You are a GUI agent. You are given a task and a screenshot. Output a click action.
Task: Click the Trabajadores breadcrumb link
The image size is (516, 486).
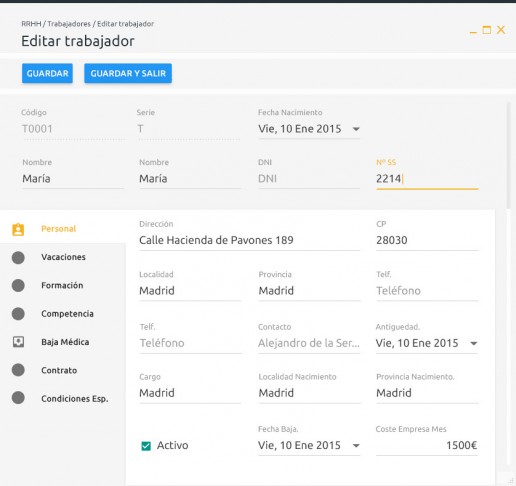tap(69, 24)
